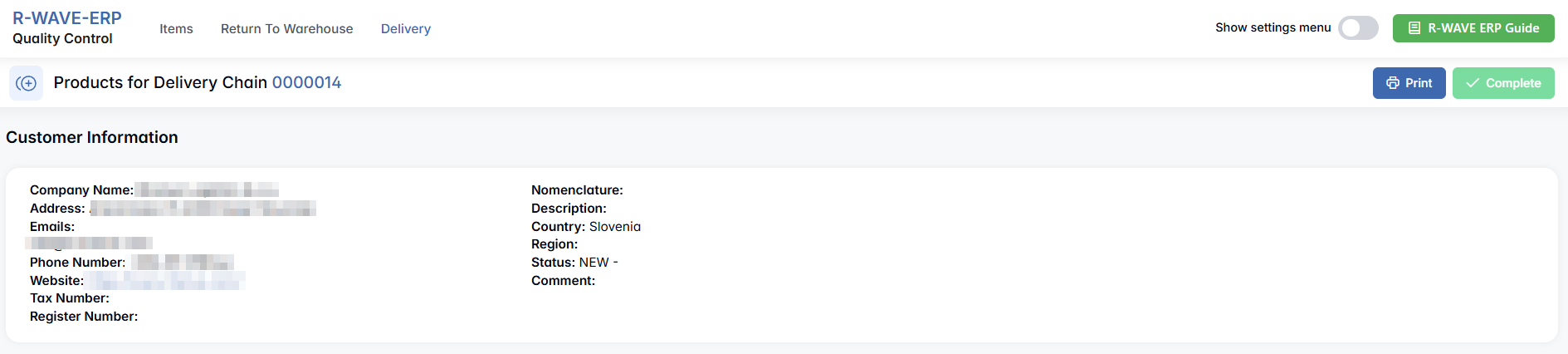Click the R-WAVE-ERP logo title
Screen dimensions: 1568x354
pos(67,18)
